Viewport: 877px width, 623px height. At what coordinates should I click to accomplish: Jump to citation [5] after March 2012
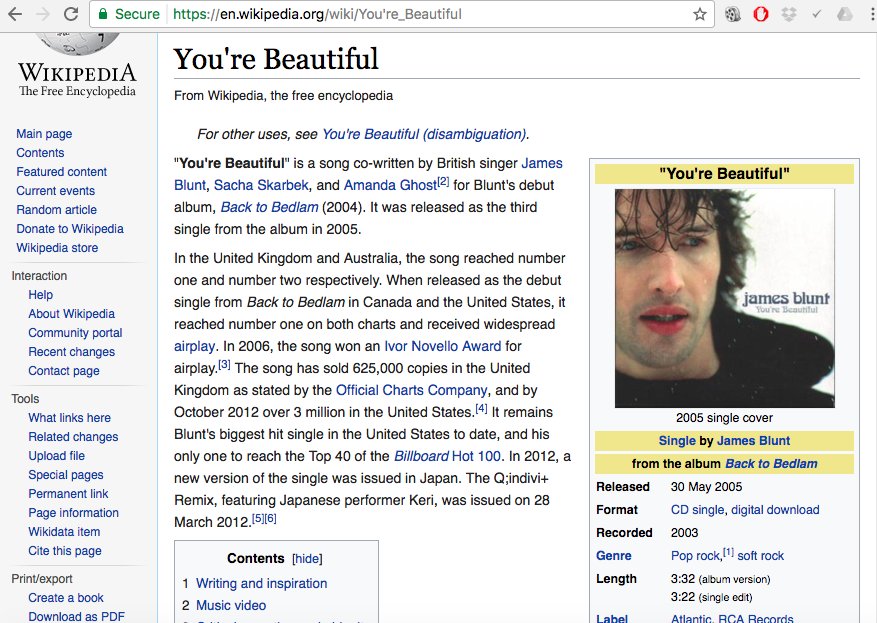(258, 518)
